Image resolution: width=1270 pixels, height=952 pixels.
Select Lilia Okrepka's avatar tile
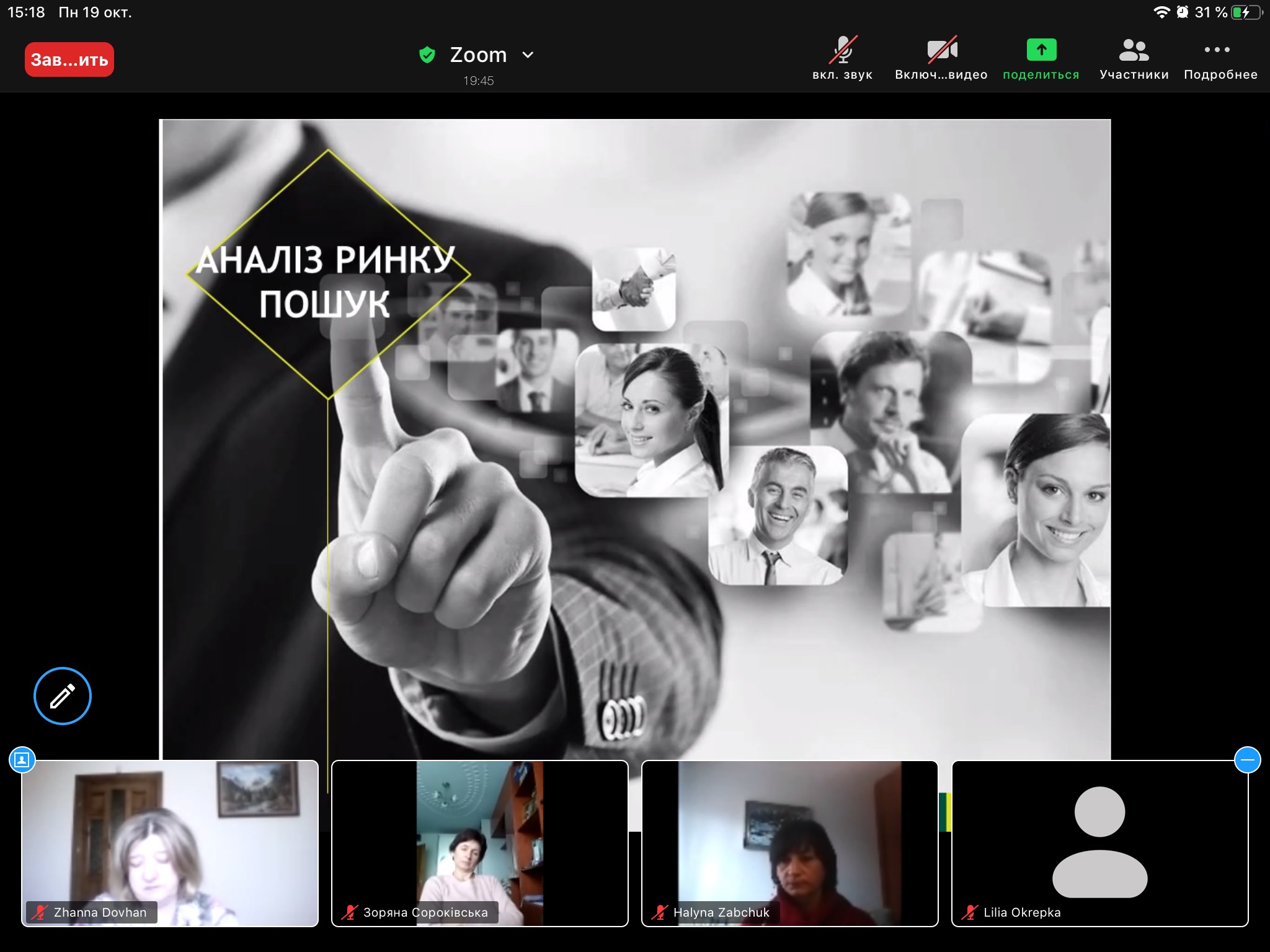[1100, 844]
